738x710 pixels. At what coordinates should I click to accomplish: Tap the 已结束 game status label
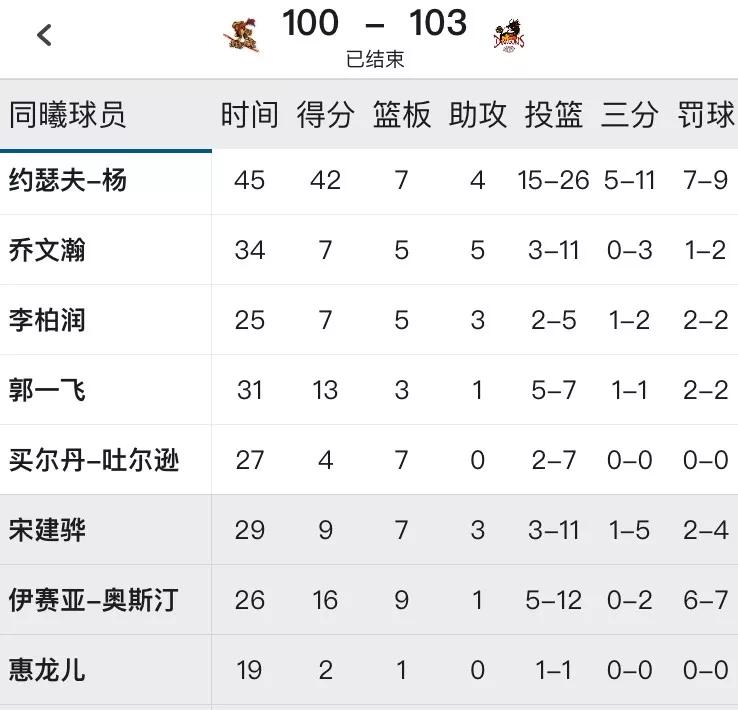point(375,59)
